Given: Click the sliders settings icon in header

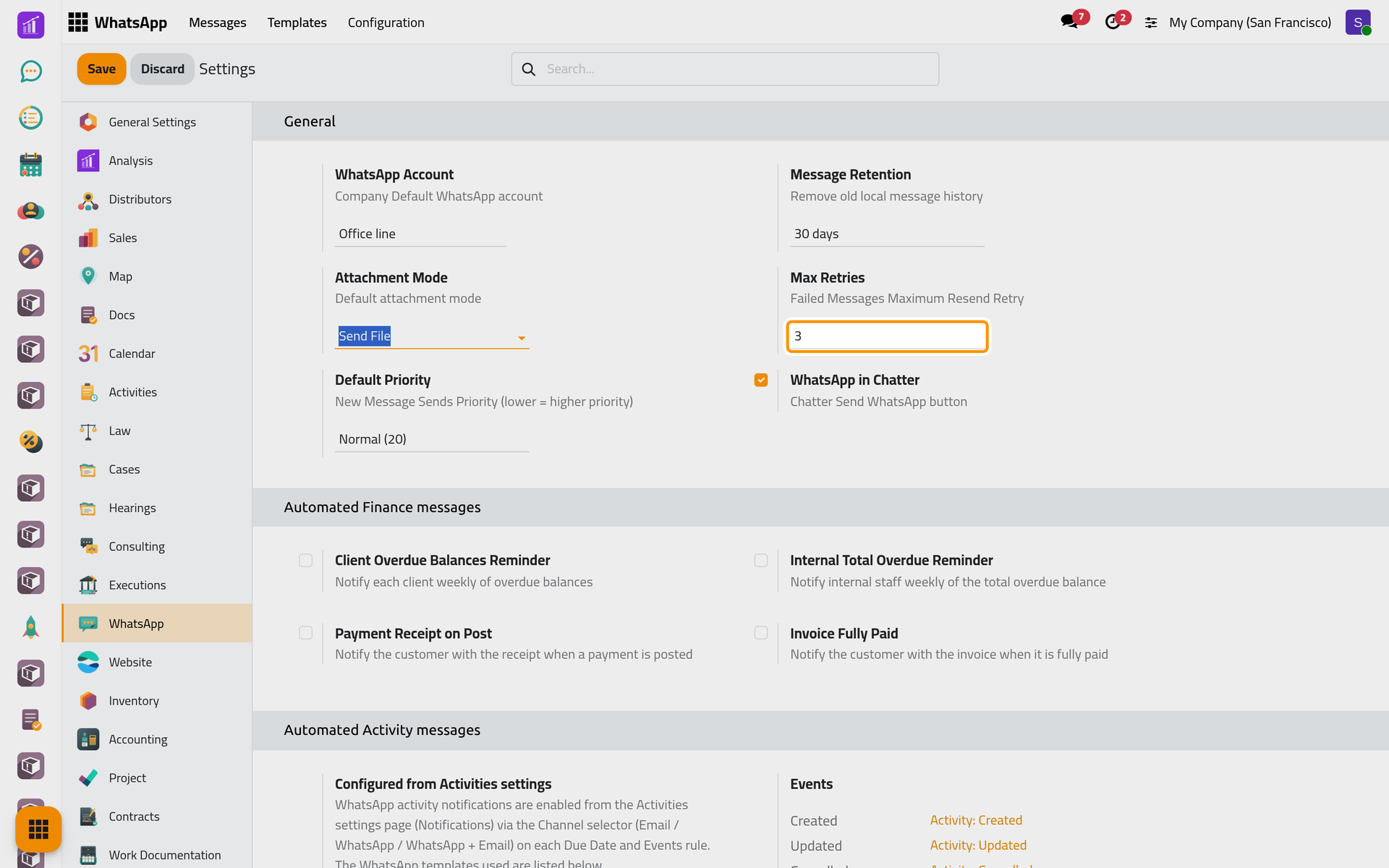Looking at the screenshot, I should click(1151, 22).
